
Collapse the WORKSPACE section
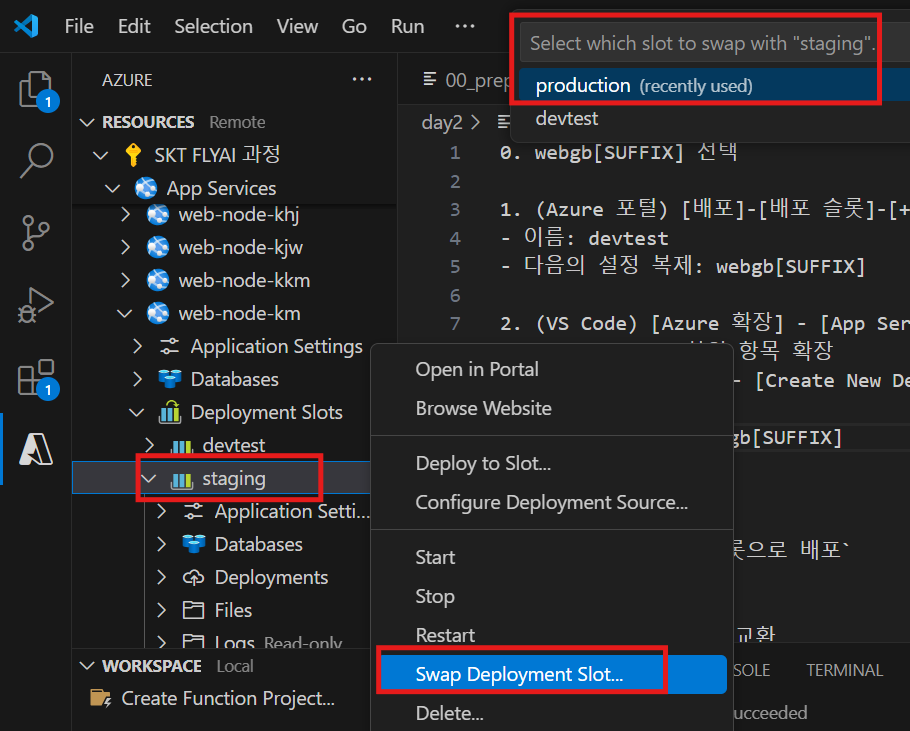click(x=87, y=666)
